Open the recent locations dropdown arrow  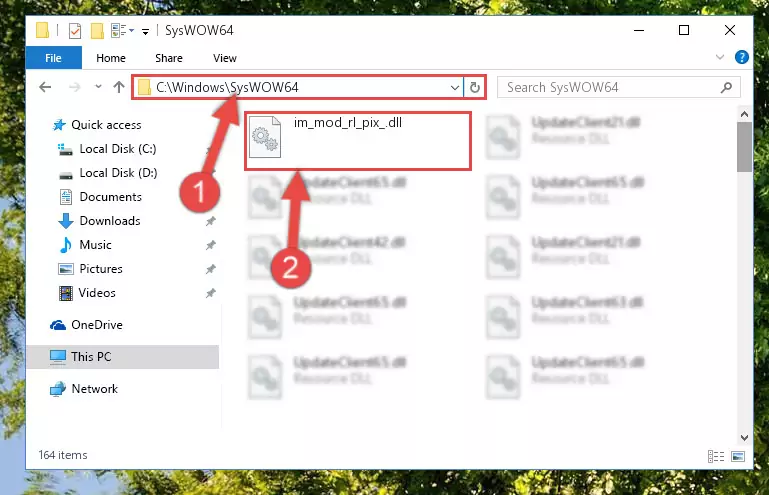coord(98,87)
